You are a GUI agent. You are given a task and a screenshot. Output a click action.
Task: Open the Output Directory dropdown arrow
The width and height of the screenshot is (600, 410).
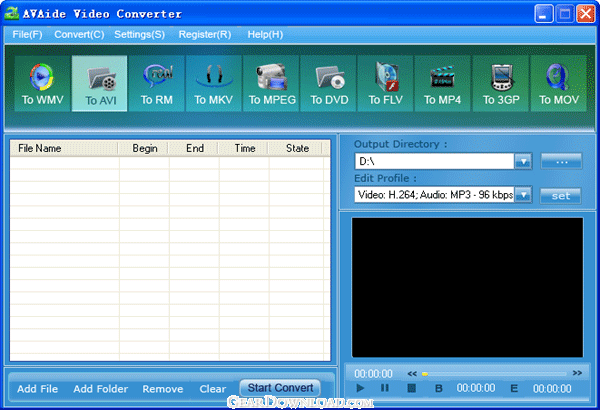pos(523,162)
